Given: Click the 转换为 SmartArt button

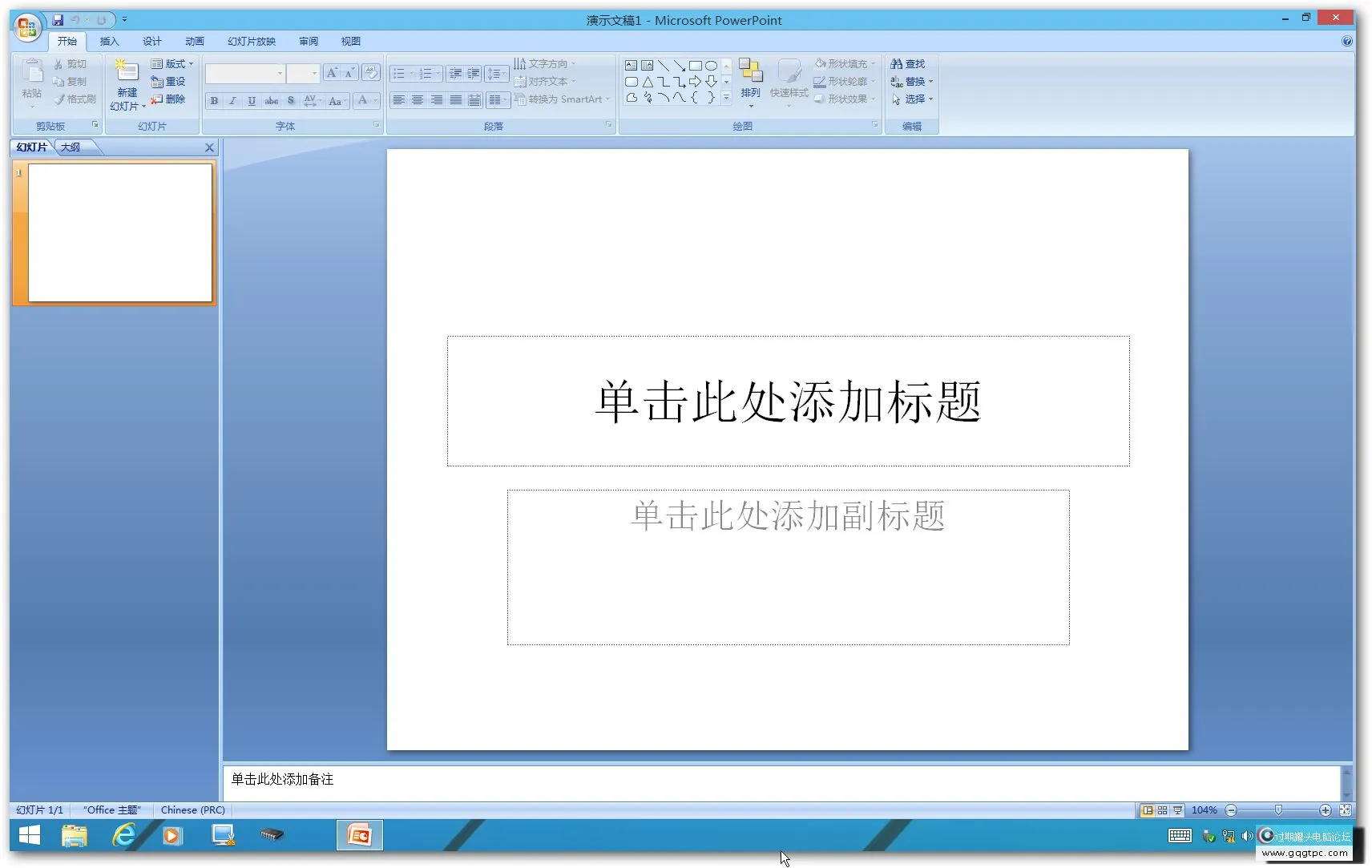Looking at the screenshot, I should [x=562, y=99].
